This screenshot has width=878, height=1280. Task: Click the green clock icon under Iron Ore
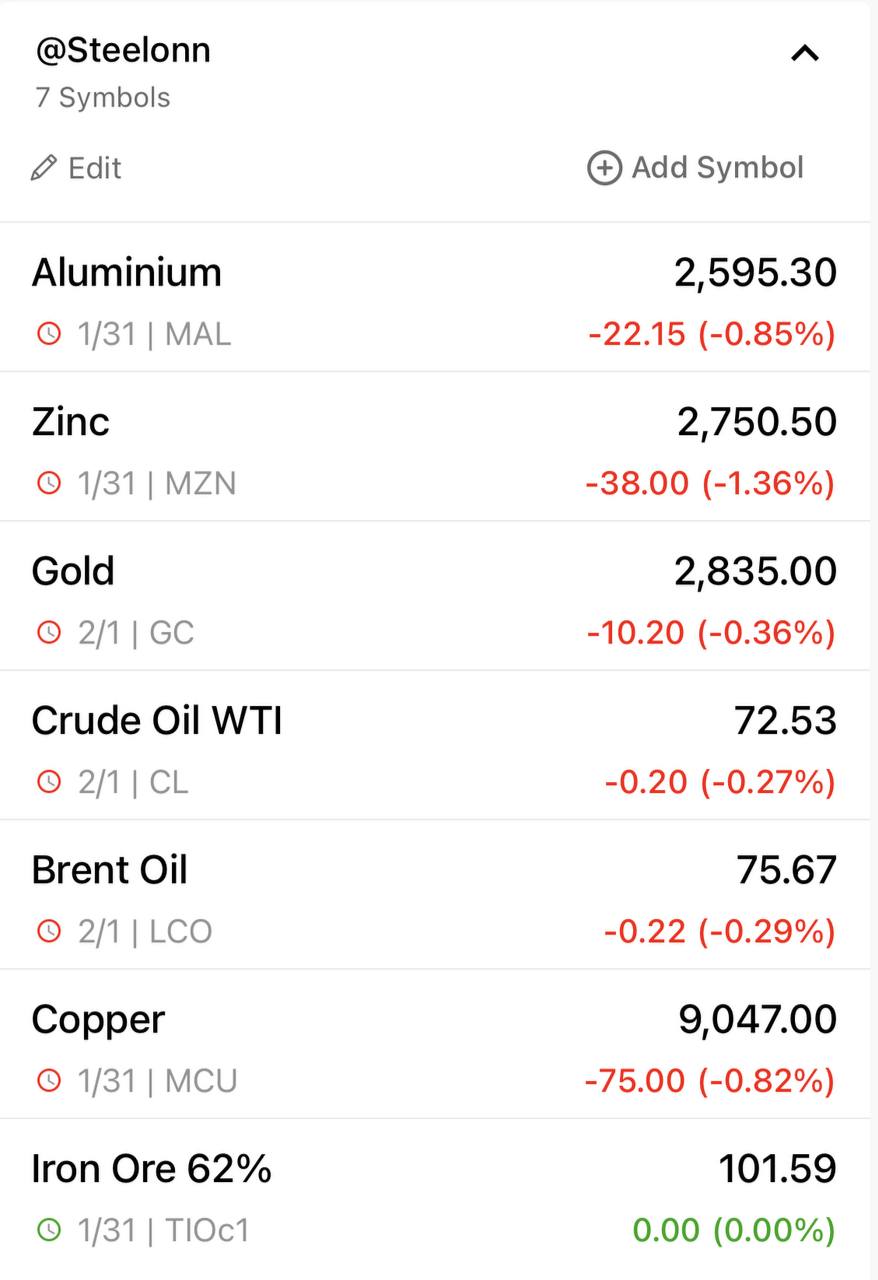pyautogui.click(x=49, y=1229)
